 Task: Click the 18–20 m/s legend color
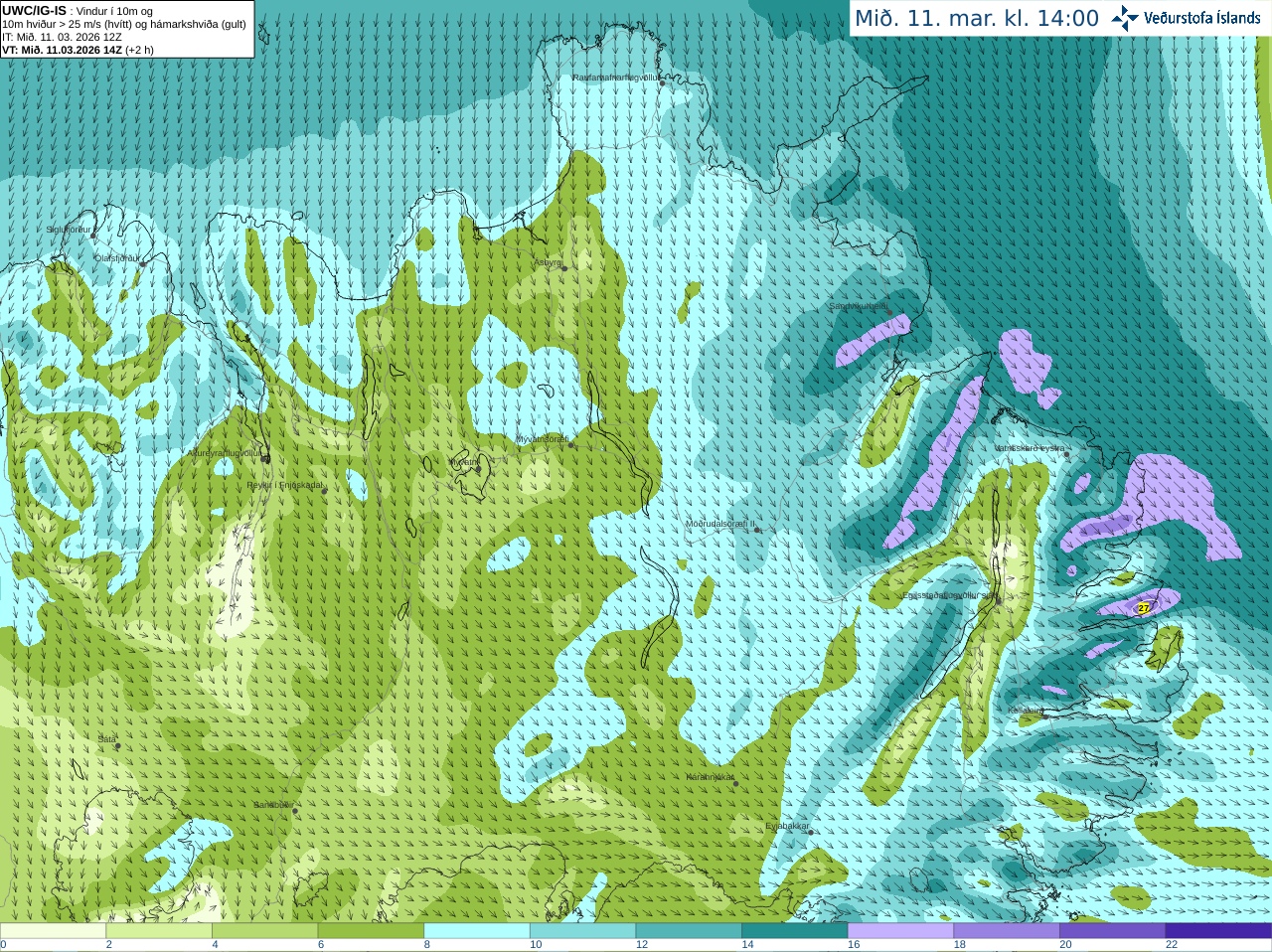[x=1007, y=931]
